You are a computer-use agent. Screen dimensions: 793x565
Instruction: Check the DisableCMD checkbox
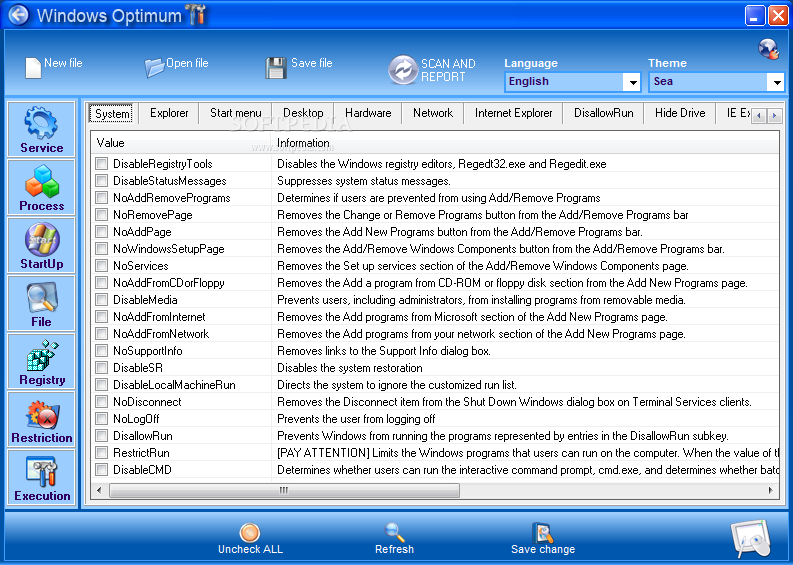102,469
